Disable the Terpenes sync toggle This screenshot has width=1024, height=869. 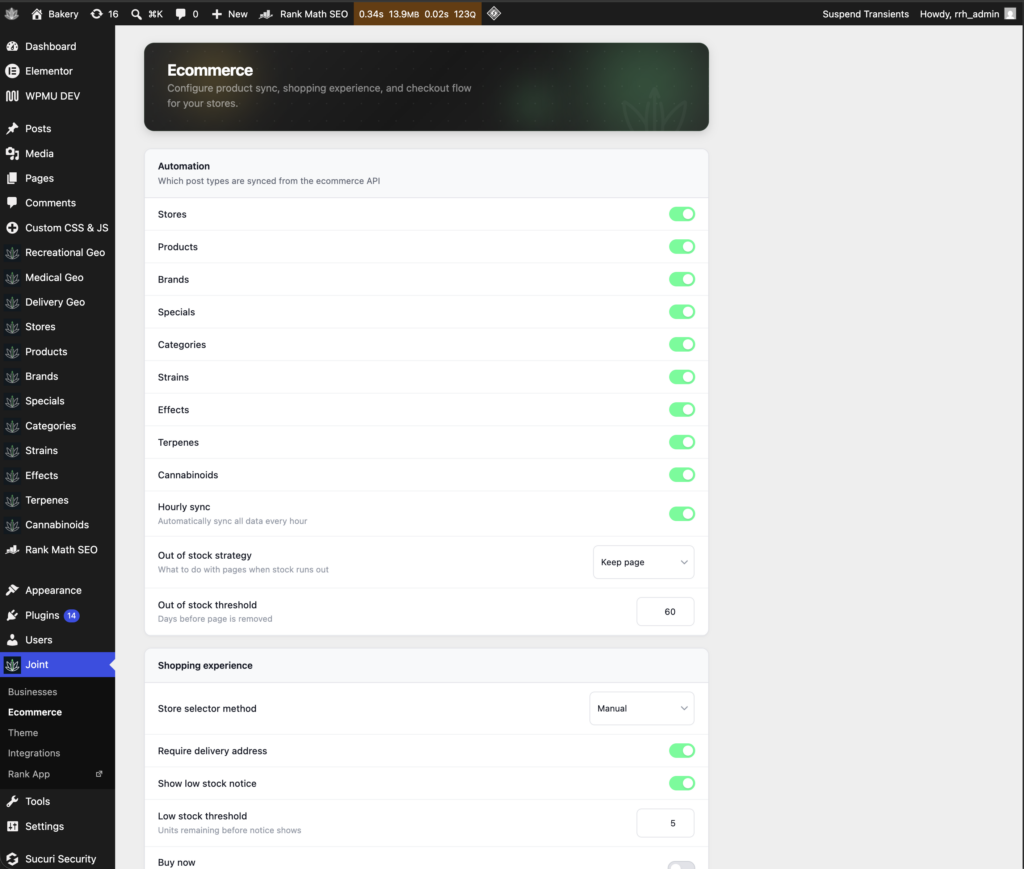pos(682,443)
